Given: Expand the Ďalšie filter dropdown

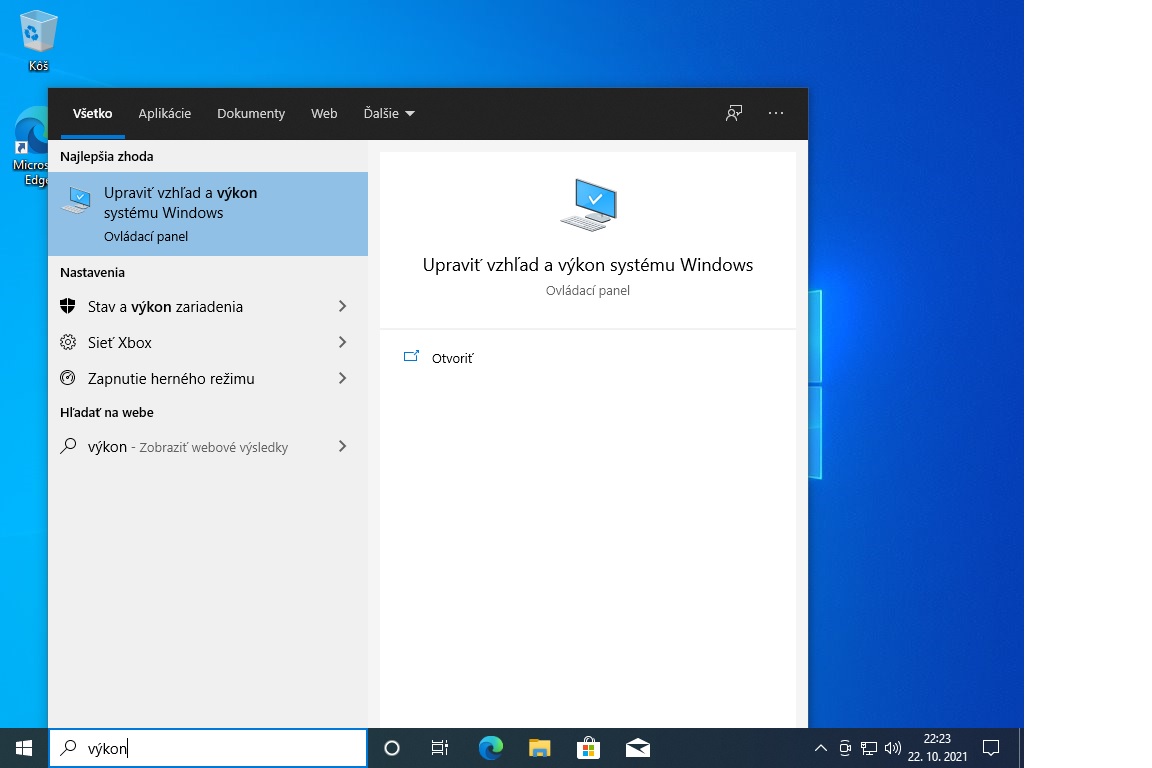Looking at the screenshot, I should click(389, 114).
